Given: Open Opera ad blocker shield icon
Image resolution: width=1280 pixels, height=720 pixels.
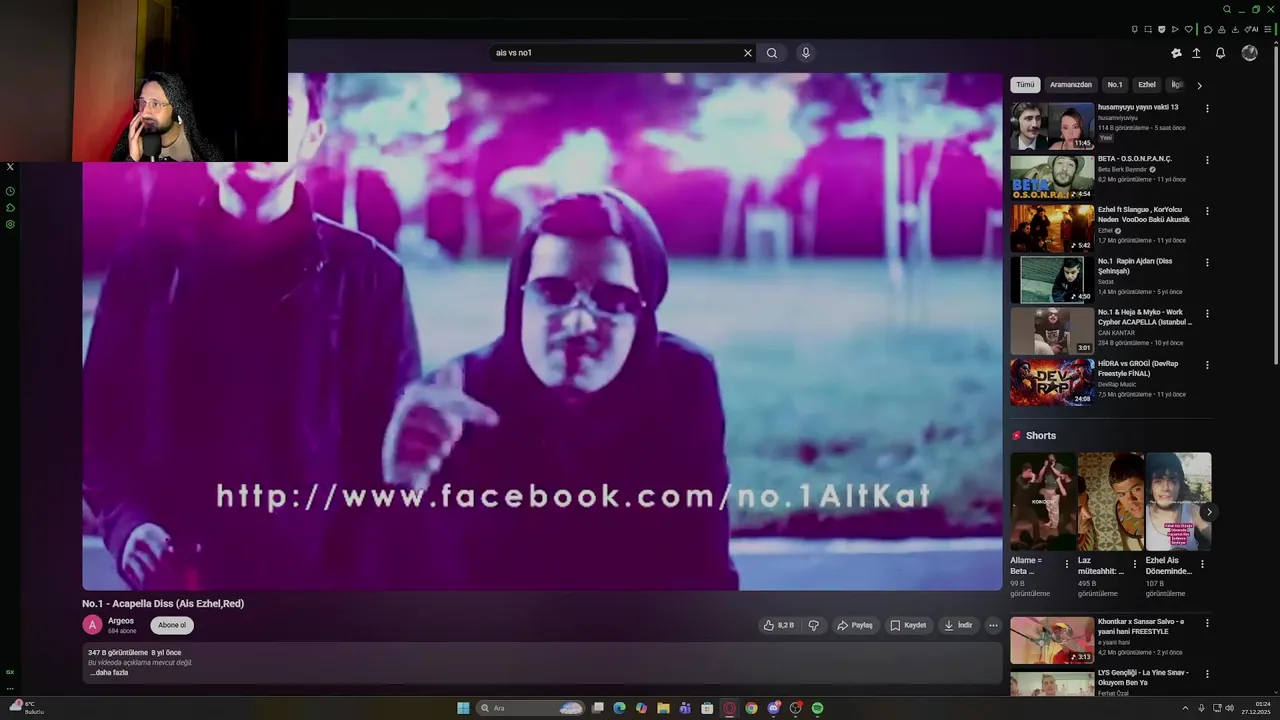Looking at the screenshot, I should pos(1162,29).
